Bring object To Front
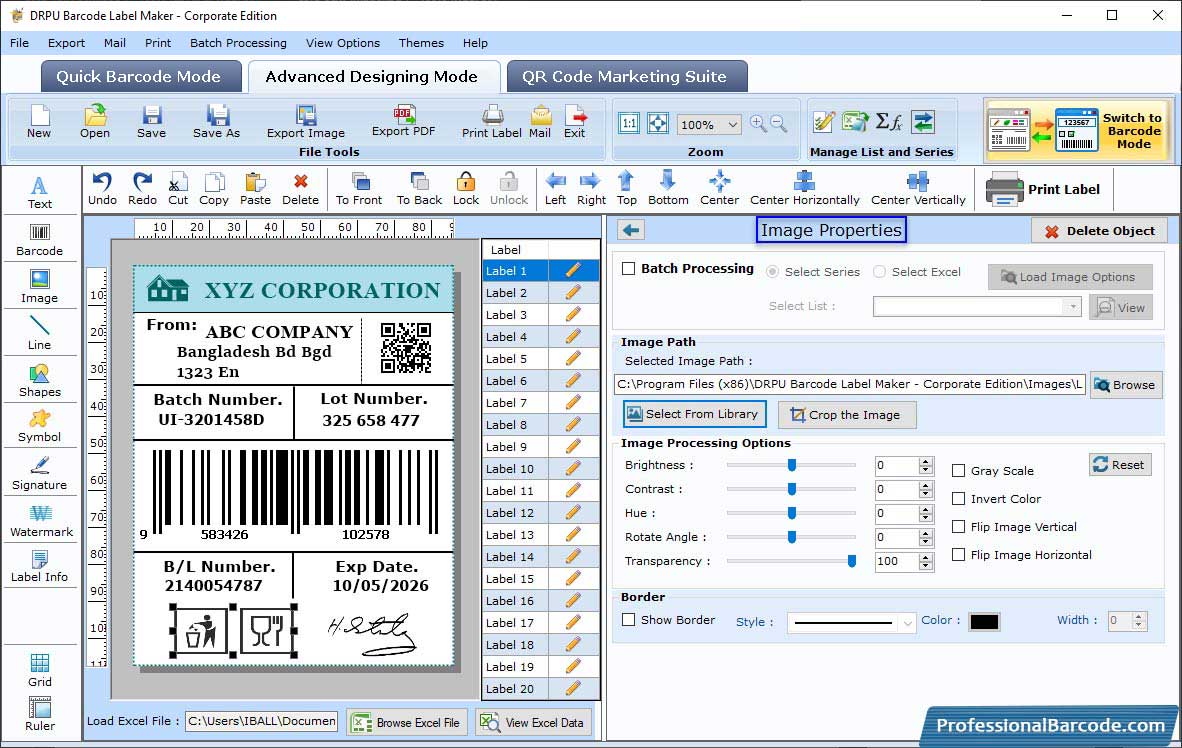This screenshot has height=748, width=1182. coord(359,189)
